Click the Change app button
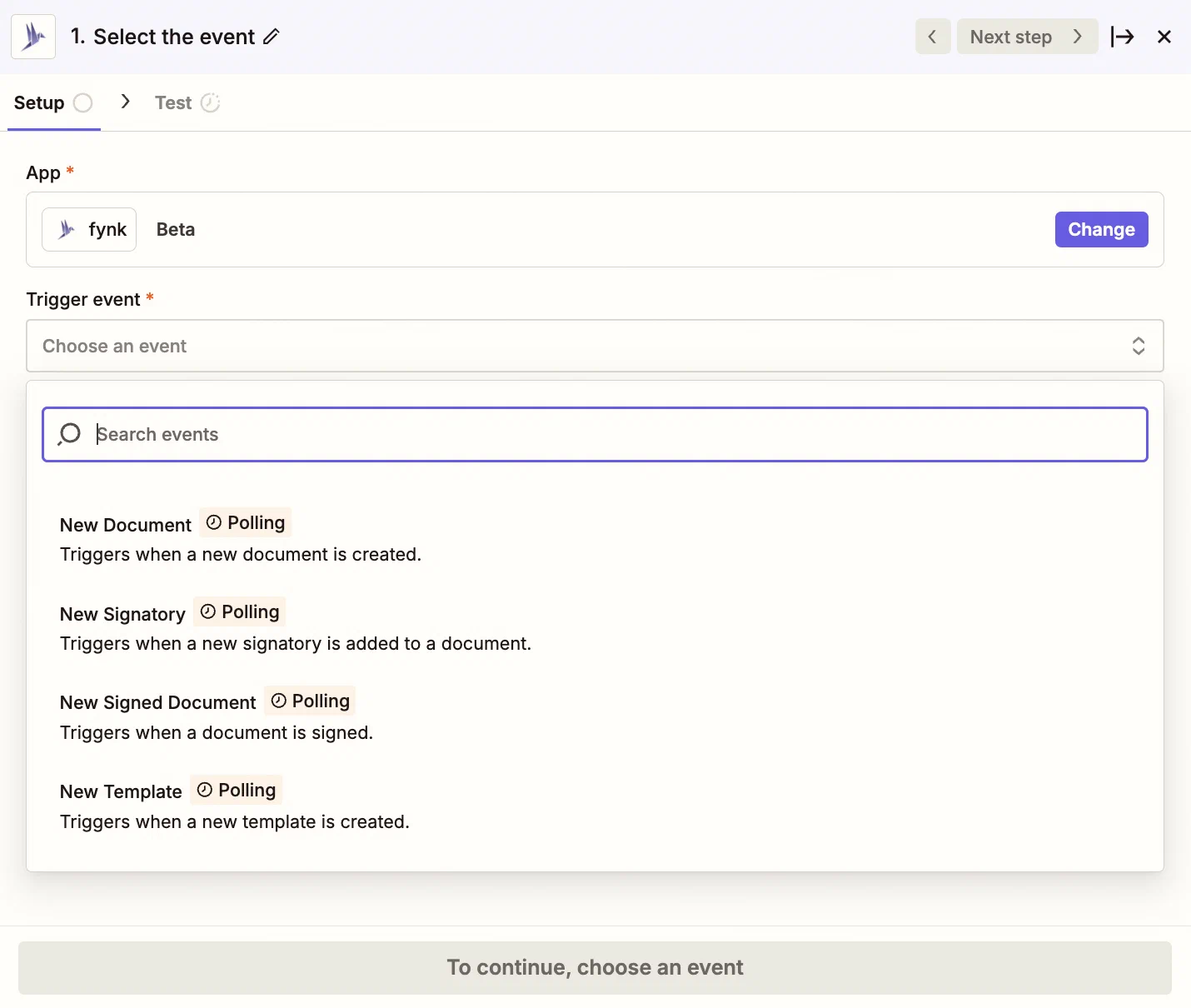 pos(1101,229)
